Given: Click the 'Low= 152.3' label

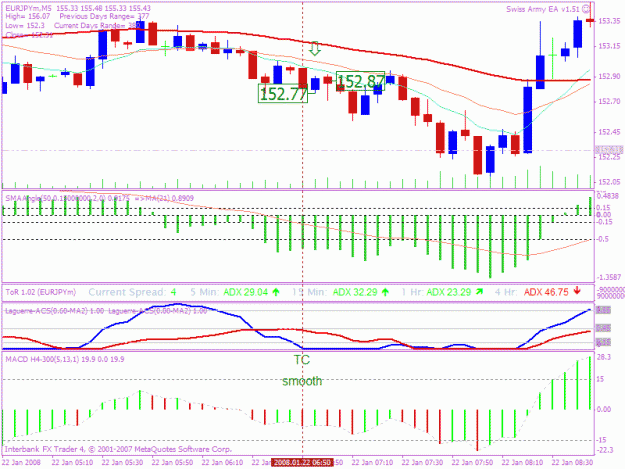Looking at the screenshot, I should point(25,26).
